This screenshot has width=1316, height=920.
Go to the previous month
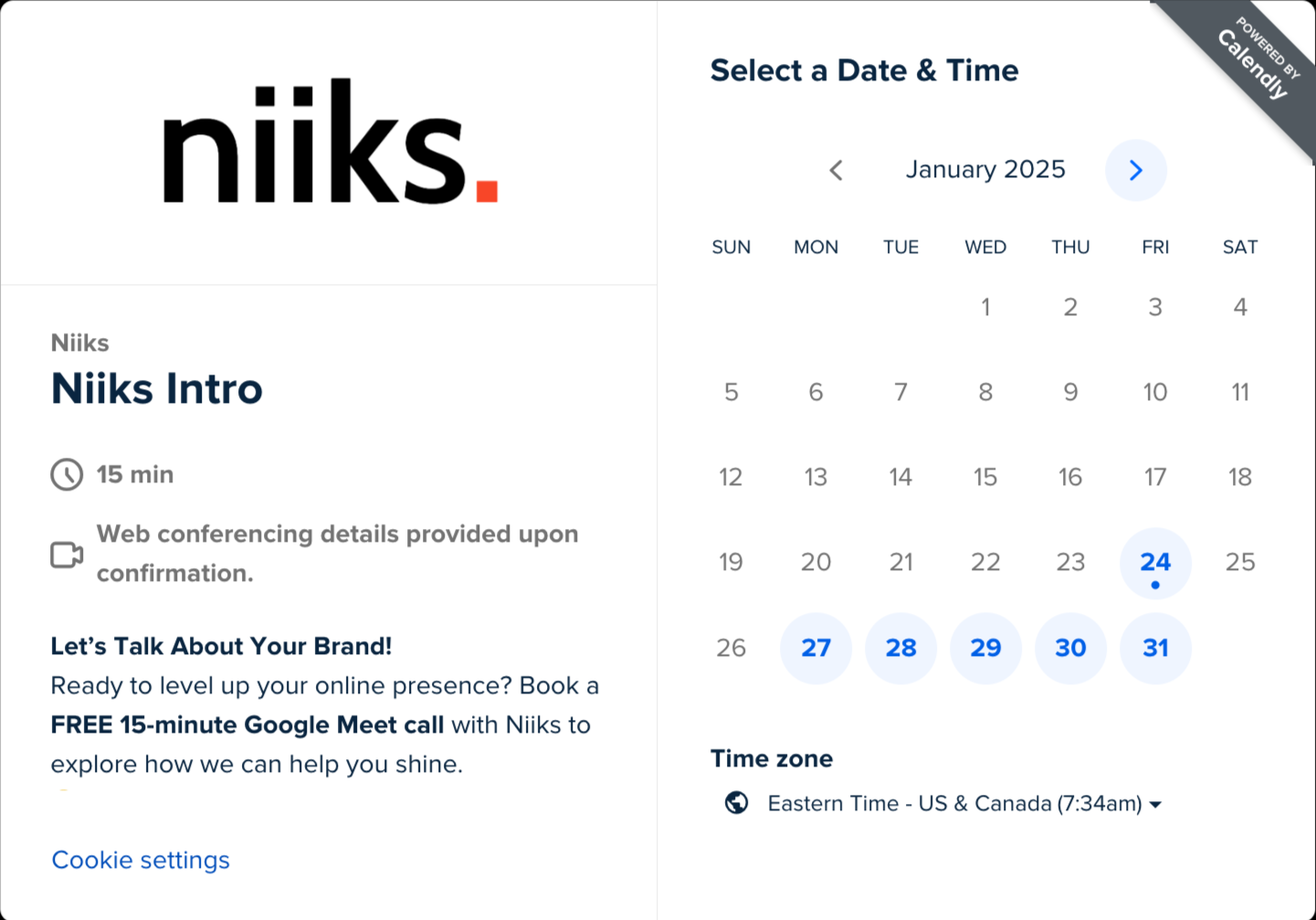point(836,170)
